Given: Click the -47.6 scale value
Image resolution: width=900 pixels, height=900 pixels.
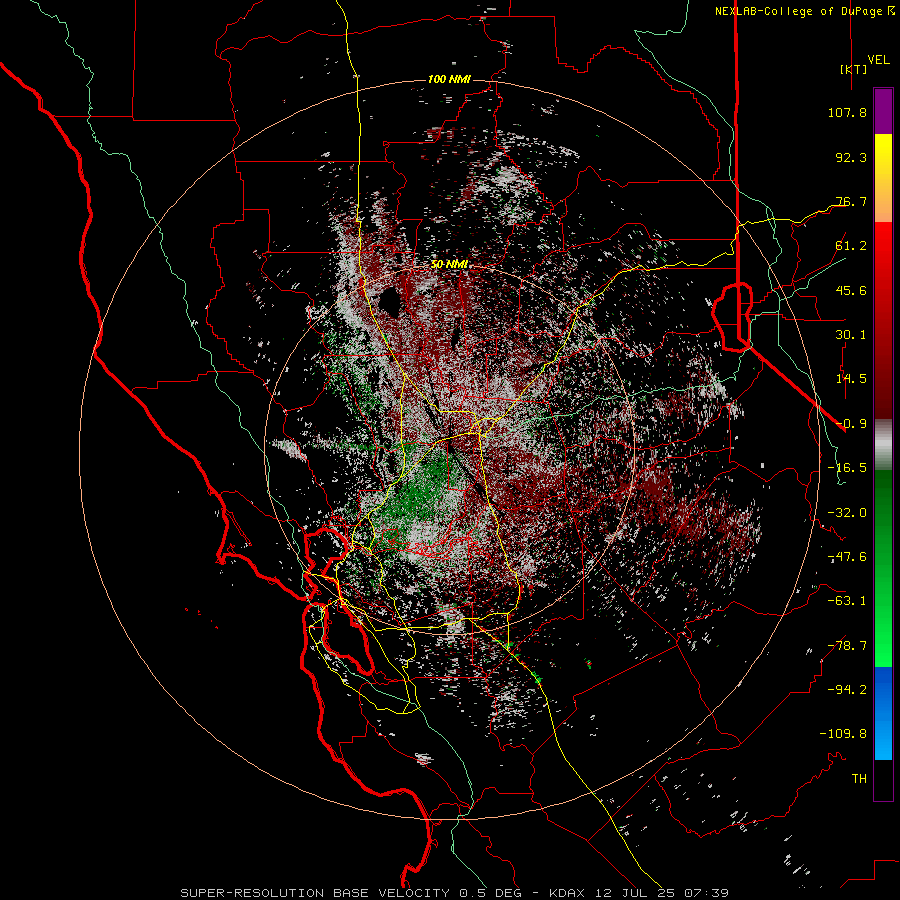Looking at the screenshot, I should (x=847, y=557).
